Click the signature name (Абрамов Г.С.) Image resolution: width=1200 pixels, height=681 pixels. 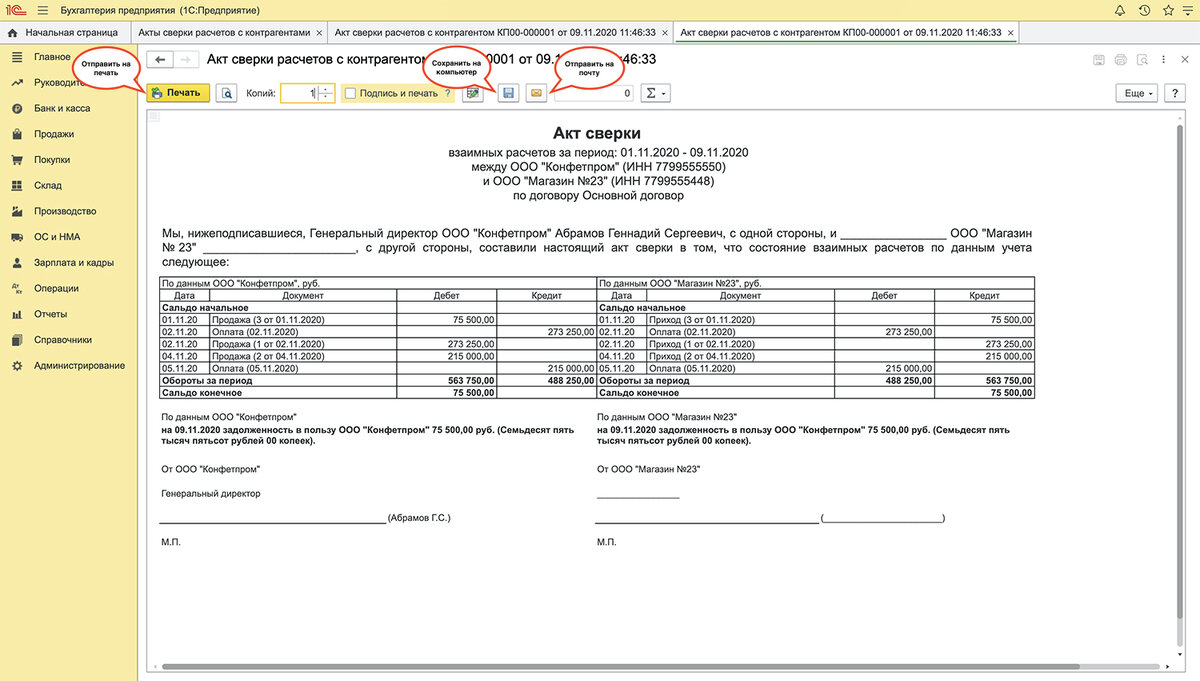419,518
